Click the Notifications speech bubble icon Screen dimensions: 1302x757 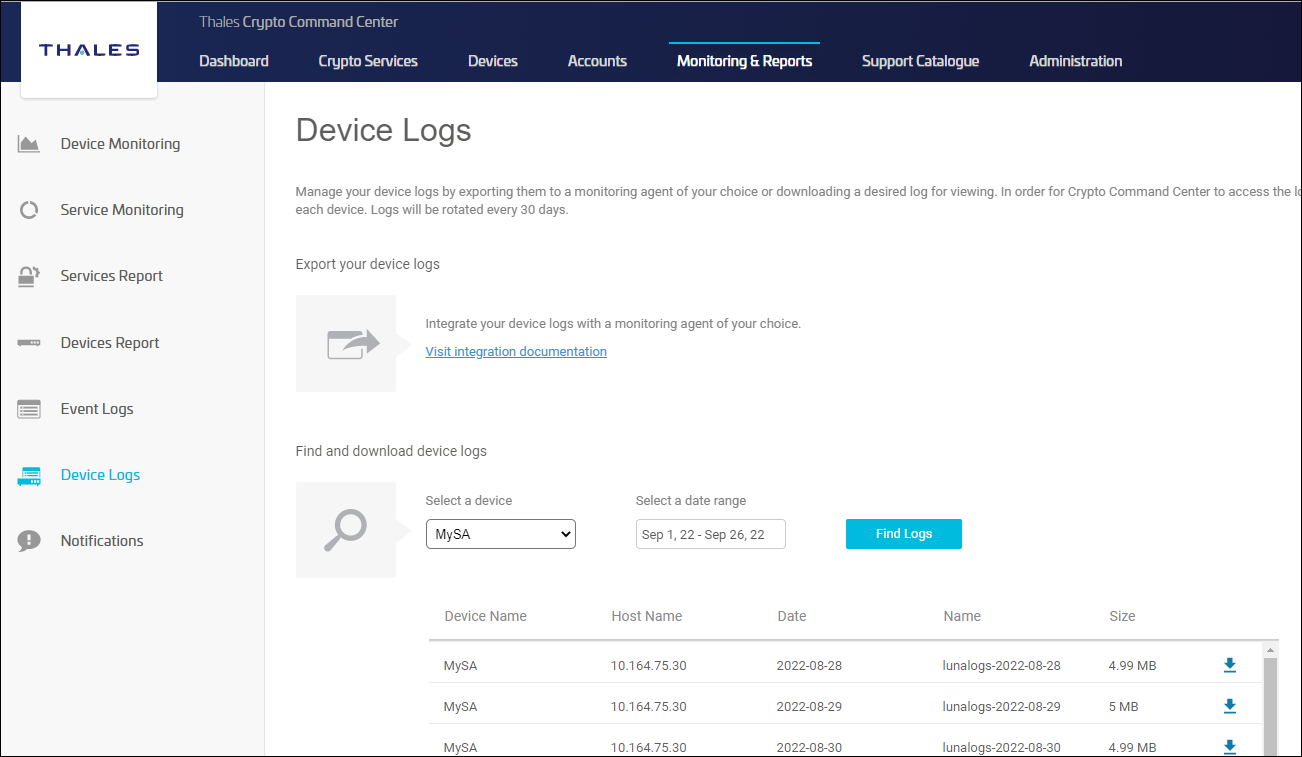pos(29,541)
